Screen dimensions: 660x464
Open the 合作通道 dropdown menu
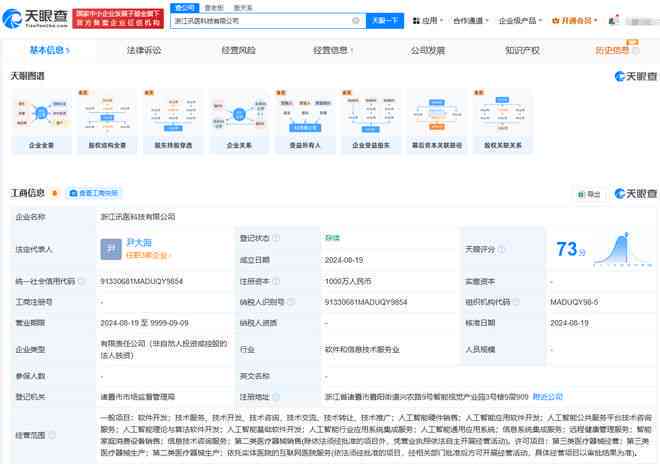click(470, 20)
